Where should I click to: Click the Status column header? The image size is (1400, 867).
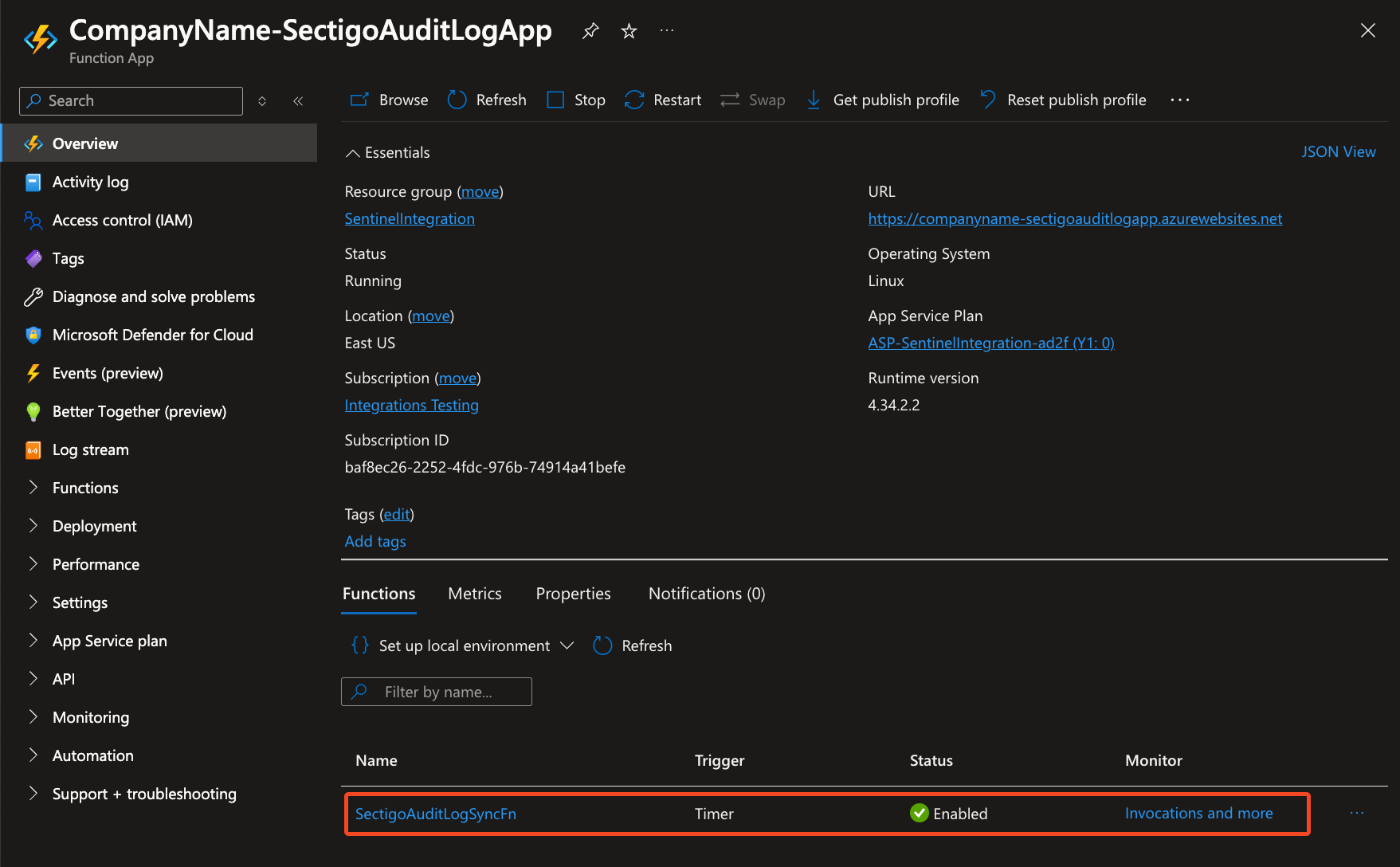coord(931,760)
